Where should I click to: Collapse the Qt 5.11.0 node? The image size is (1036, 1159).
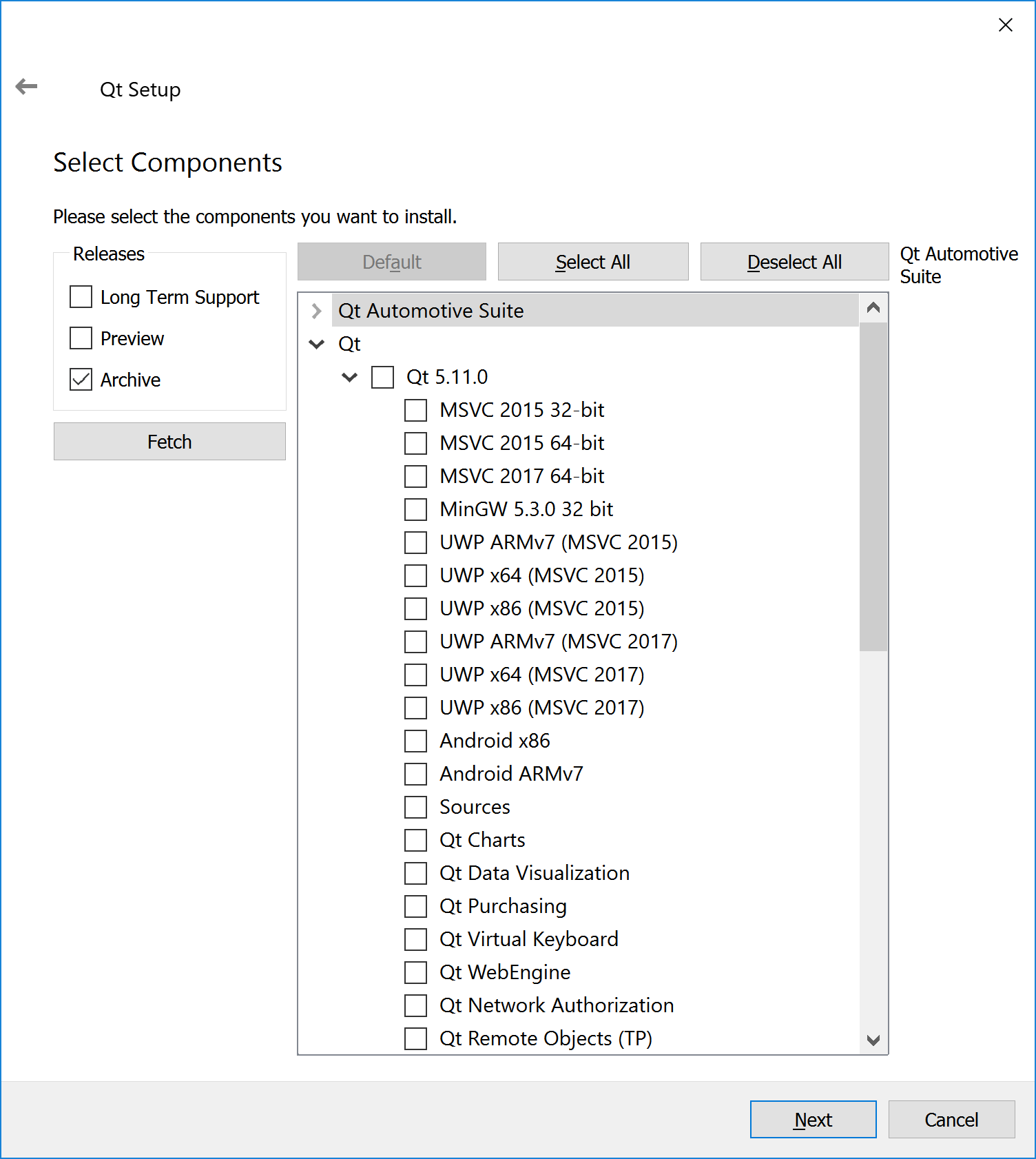click(350, 377)
